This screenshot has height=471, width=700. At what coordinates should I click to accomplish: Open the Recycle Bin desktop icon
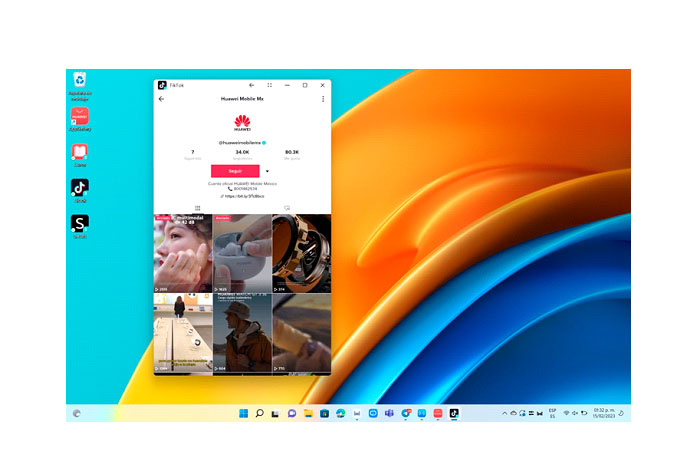[x=80, y=86]
